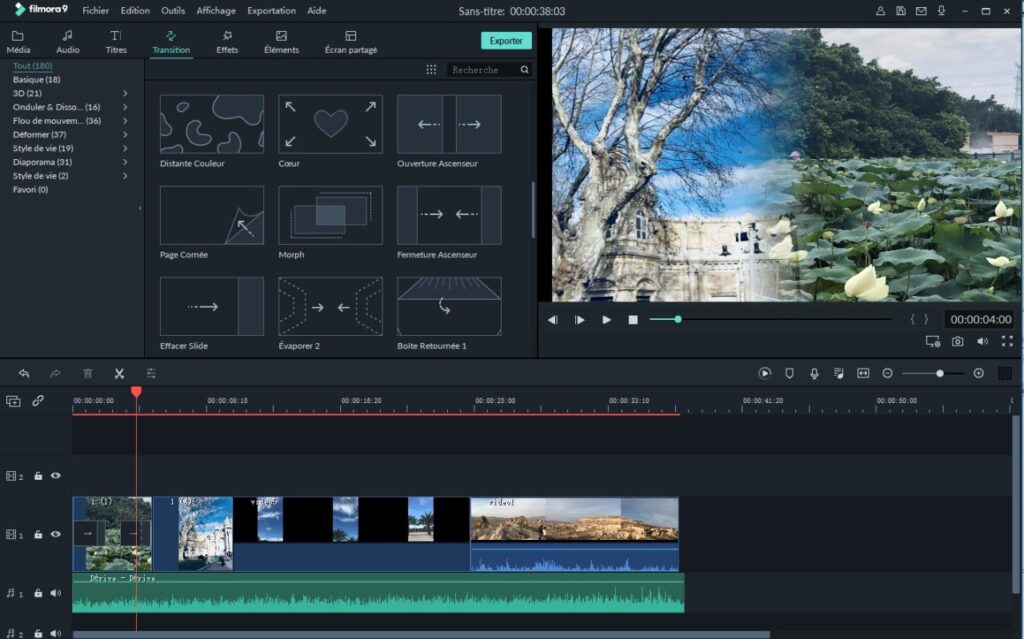The height and width of the screenshot is (639, 1024).
Task: Click the timeline zoom slider handle
Action: [940, 374]
